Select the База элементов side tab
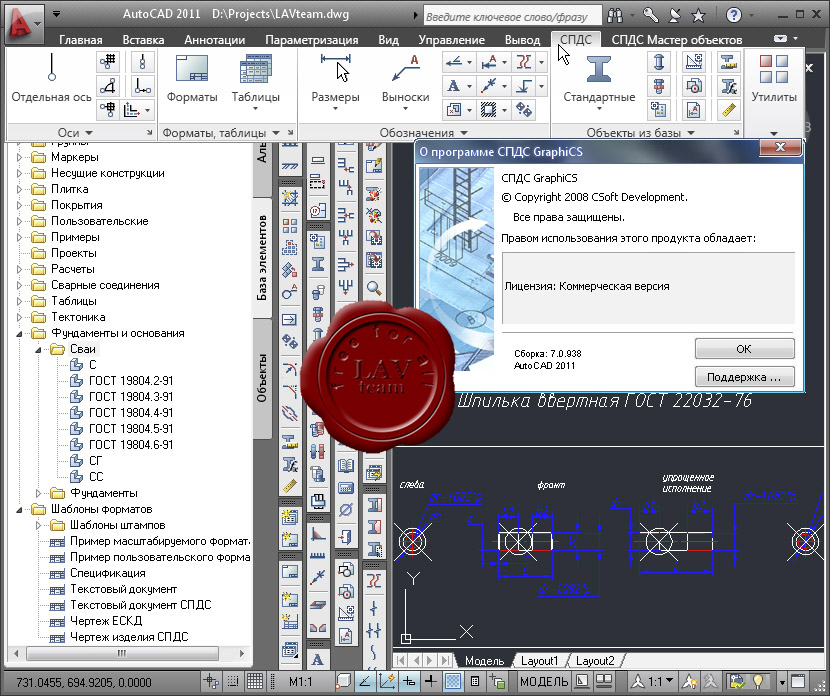This screenshot has width=830, height=696. [262, 258]
